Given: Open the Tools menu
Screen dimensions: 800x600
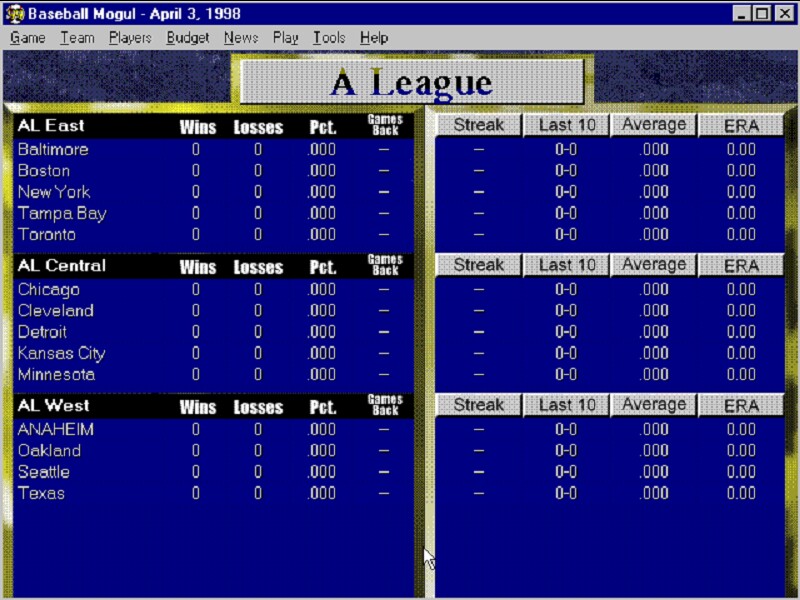Looking at the screenshot, I should point(329,38).
